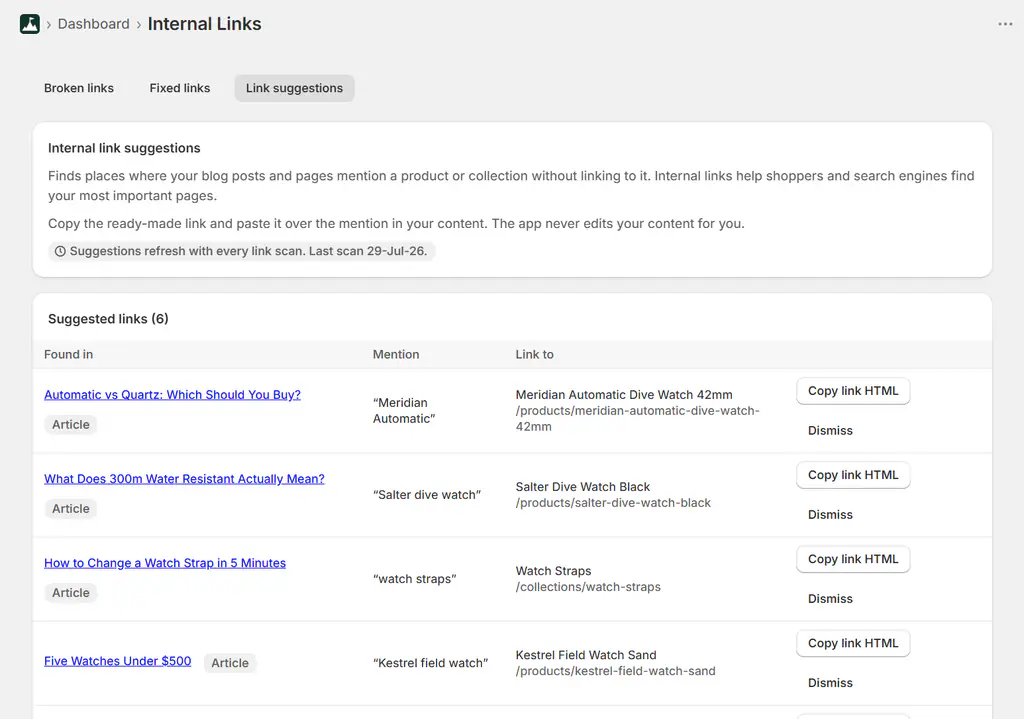Click the /collections/watch-straps path

point(588,587)
